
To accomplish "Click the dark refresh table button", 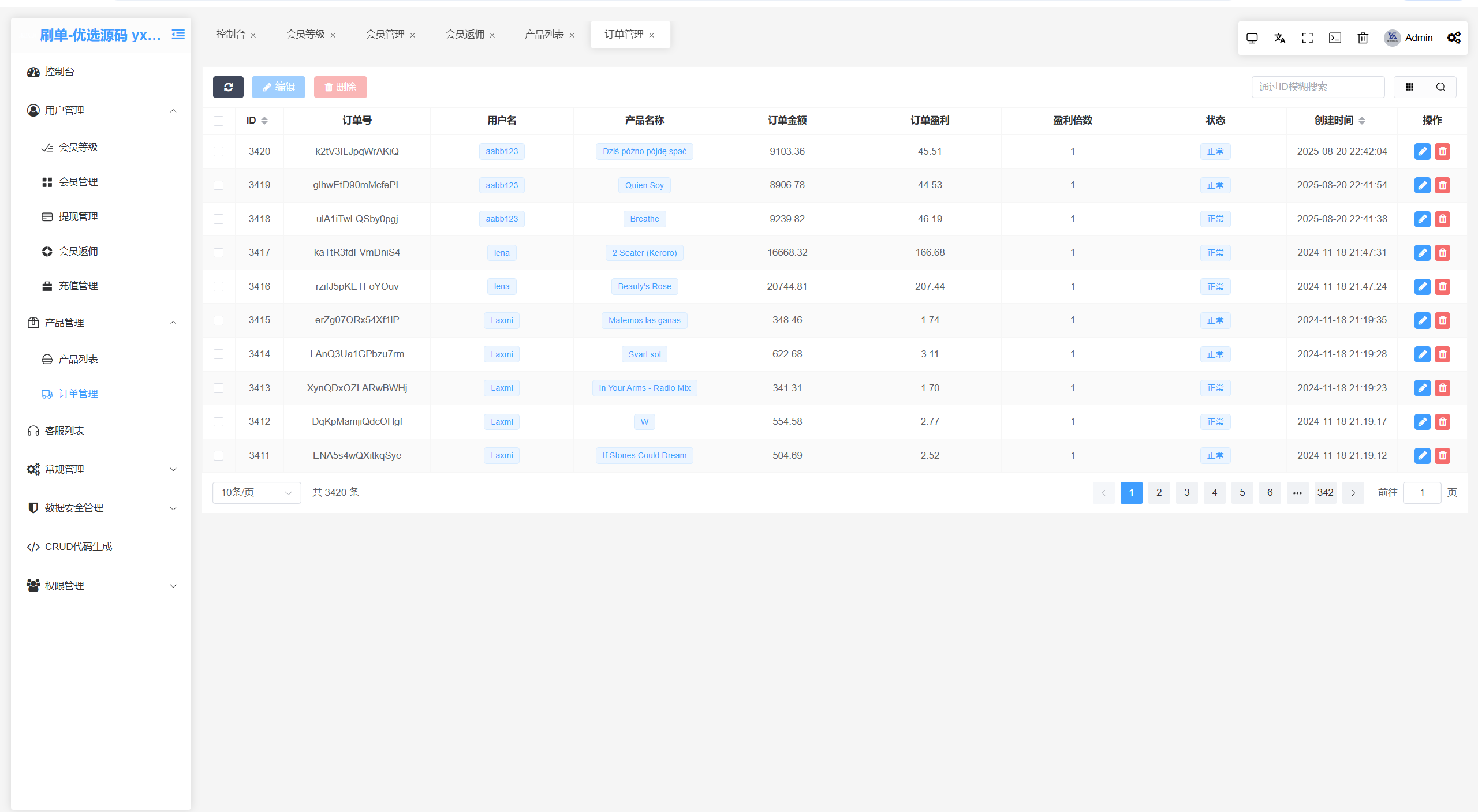I will pos(228,87).
